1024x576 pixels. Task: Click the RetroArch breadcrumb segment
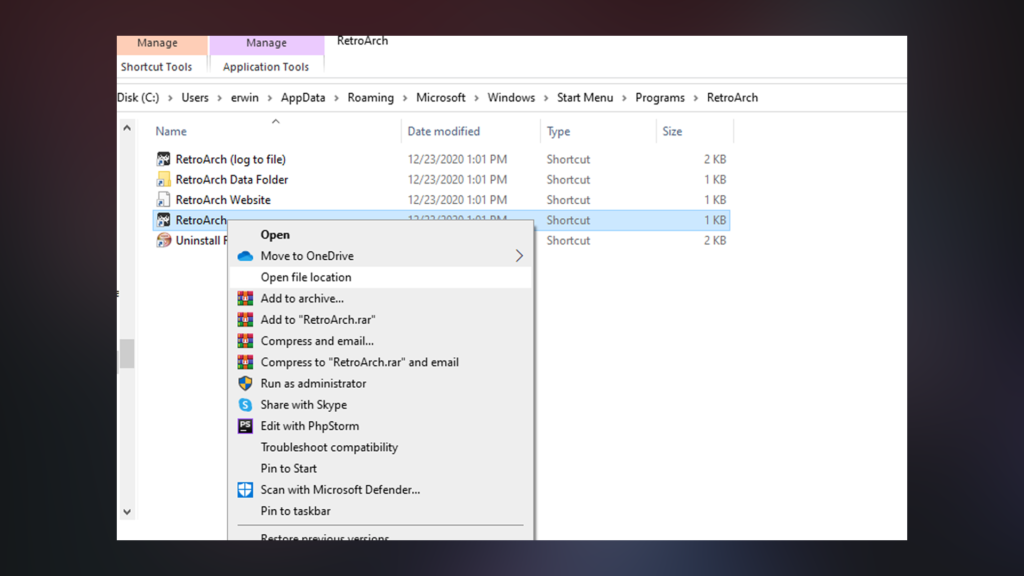click(733, 98)
